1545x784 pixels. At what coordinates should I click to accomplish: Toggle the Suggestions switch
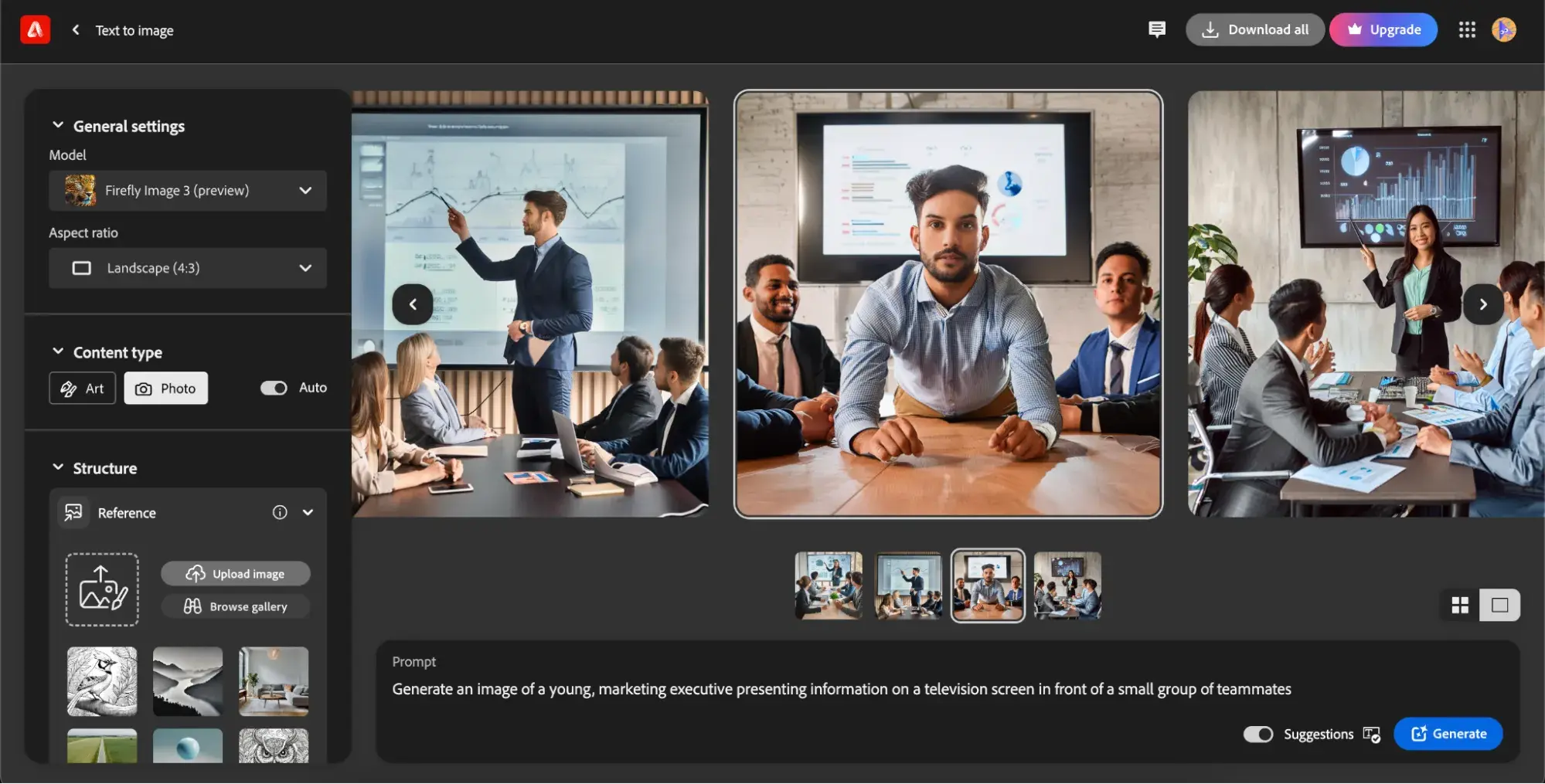pos(1257,735)
